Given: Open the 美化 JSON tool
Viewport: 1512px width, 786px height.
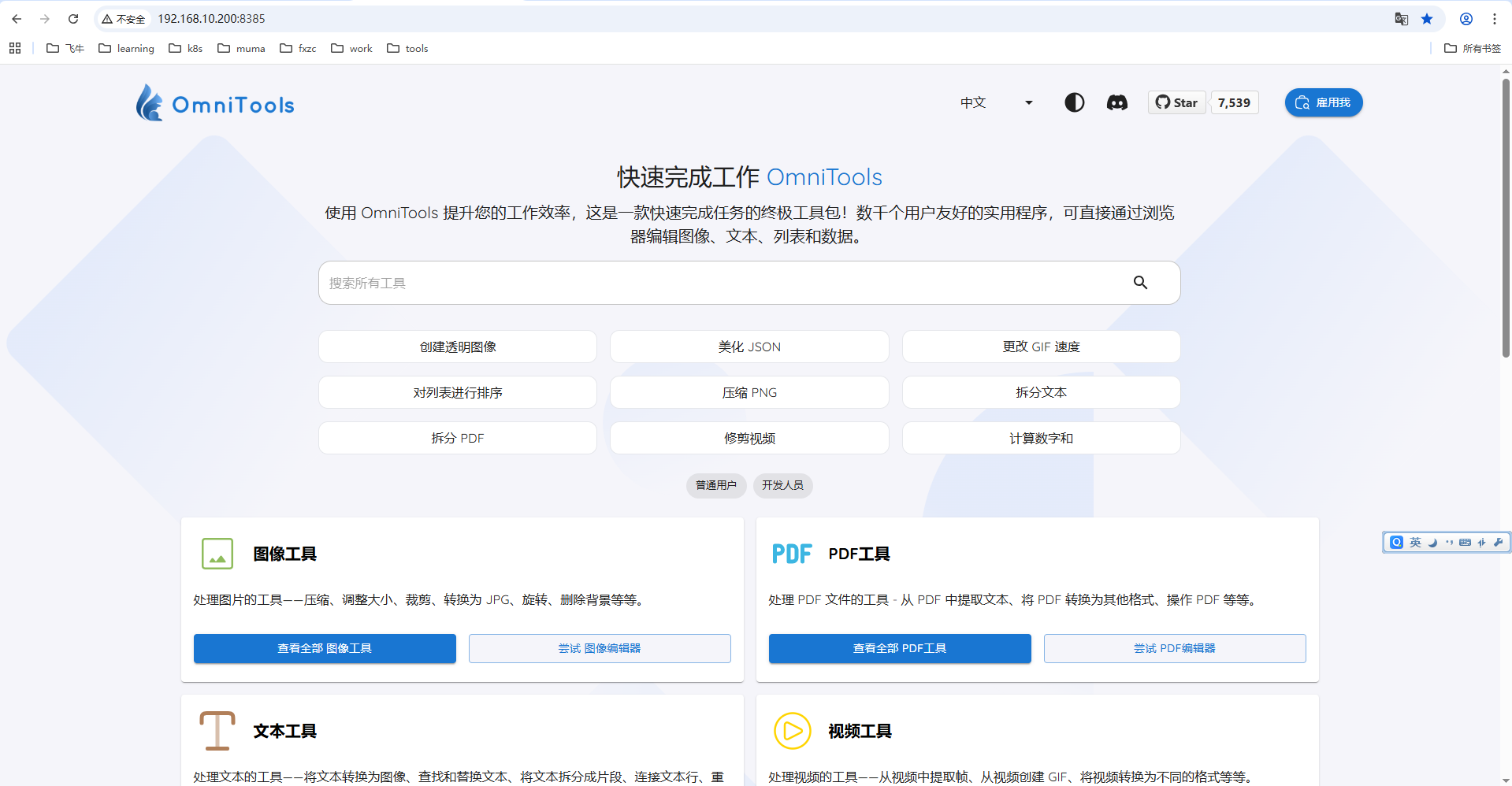Looking at the screenshot, I should coord(749,347).
